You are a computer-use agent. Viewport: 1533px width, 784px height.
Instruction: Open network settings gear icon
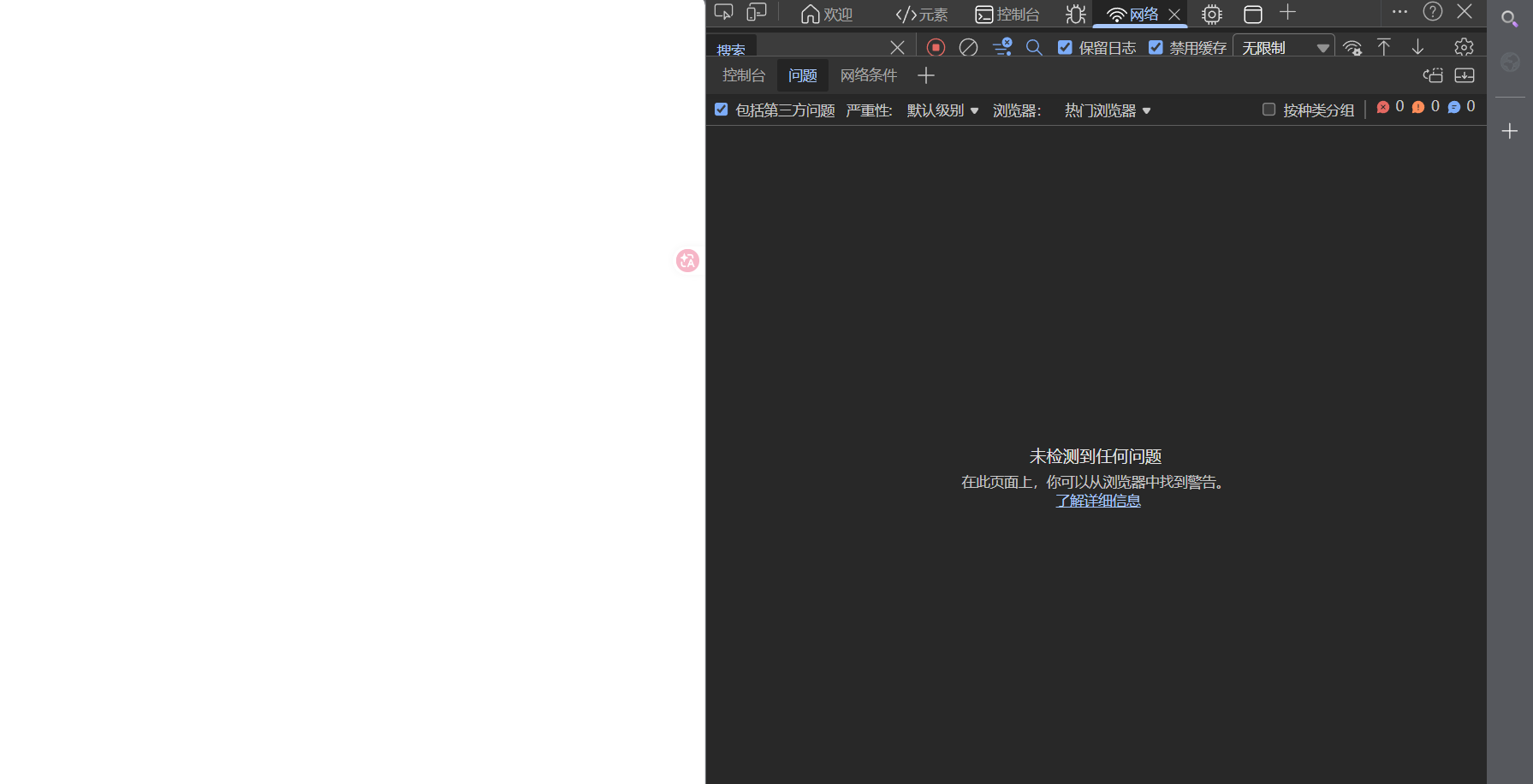[1464, 47]
